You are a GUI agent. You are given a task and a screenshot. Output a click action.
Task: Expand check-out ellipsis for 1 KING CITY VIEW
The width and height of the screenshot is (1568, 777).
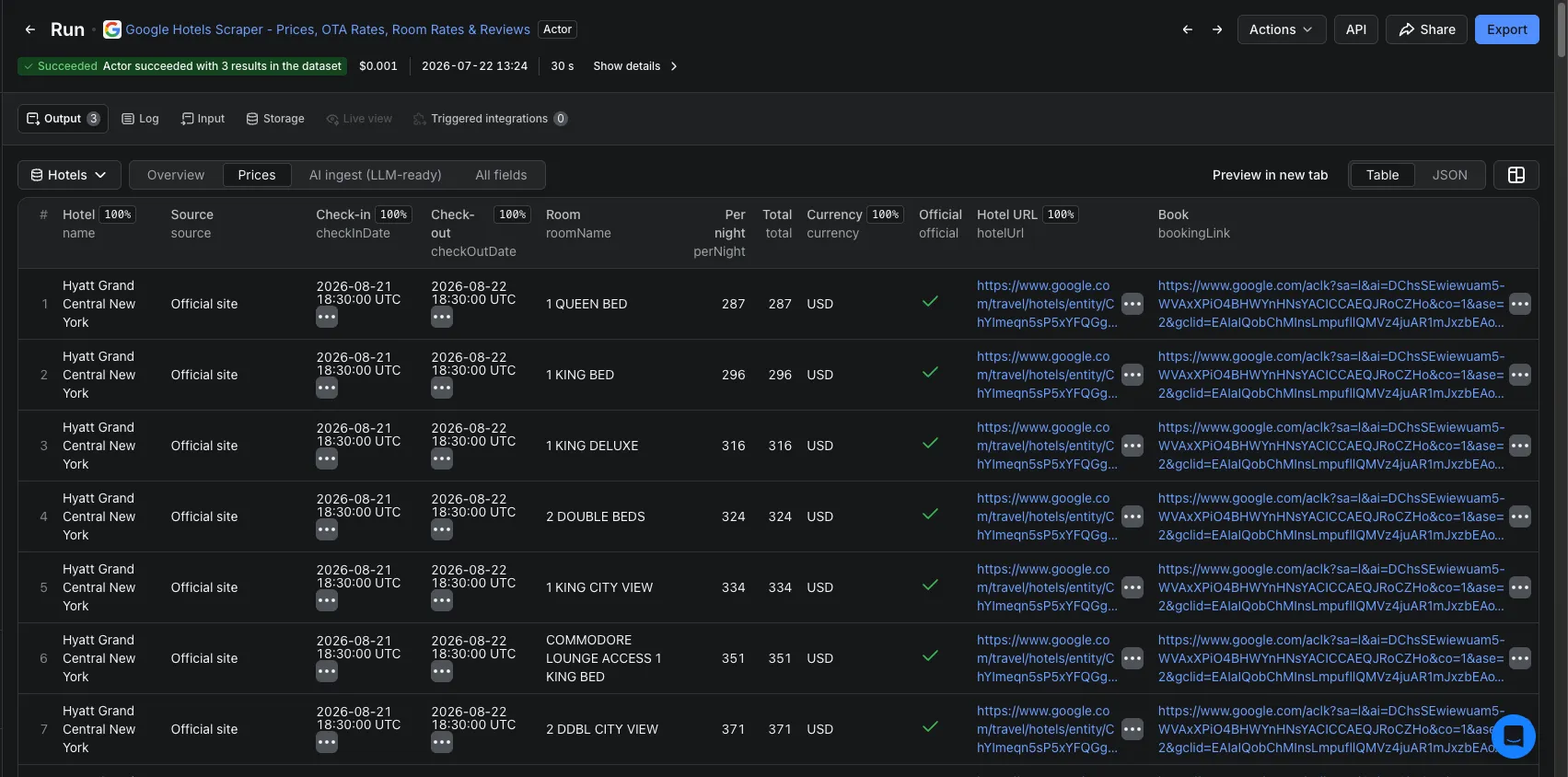click(x=442, y=601)
